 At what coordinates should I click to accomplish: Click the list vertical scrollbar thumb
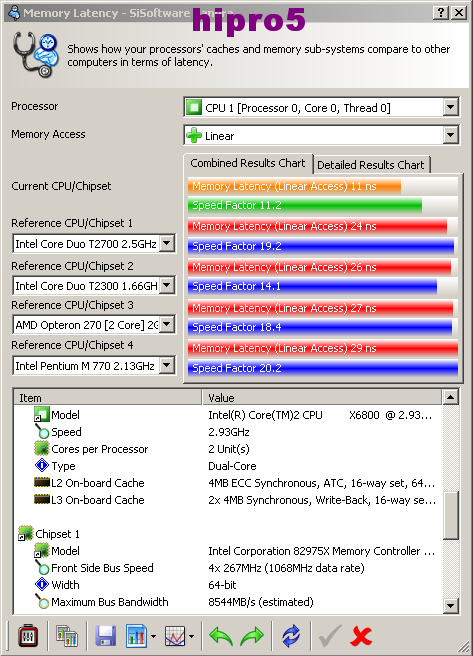450,515
